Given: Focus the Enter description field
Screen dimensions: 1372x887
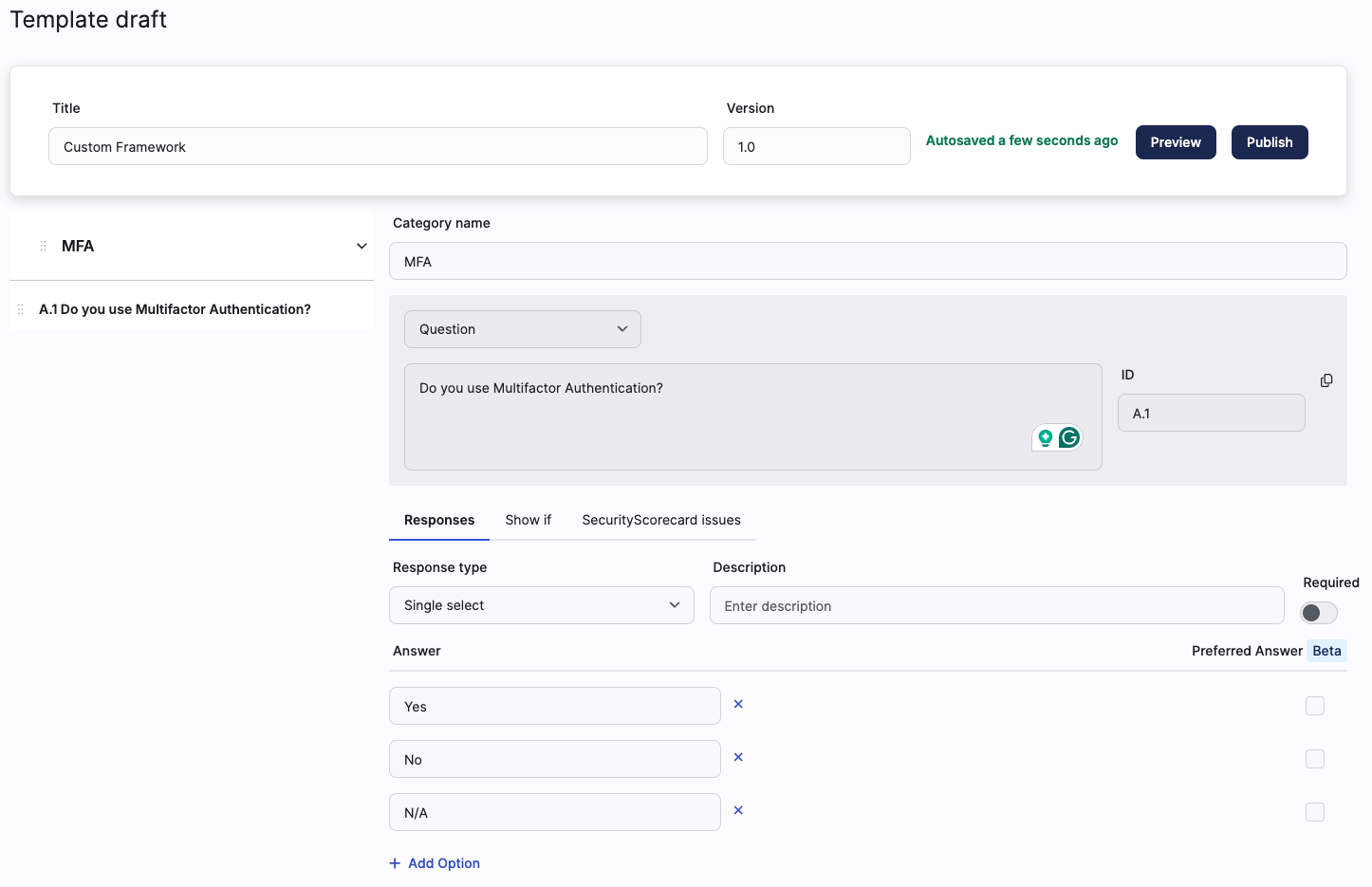Looking at the screenshot, I should [x=997, y=605].
